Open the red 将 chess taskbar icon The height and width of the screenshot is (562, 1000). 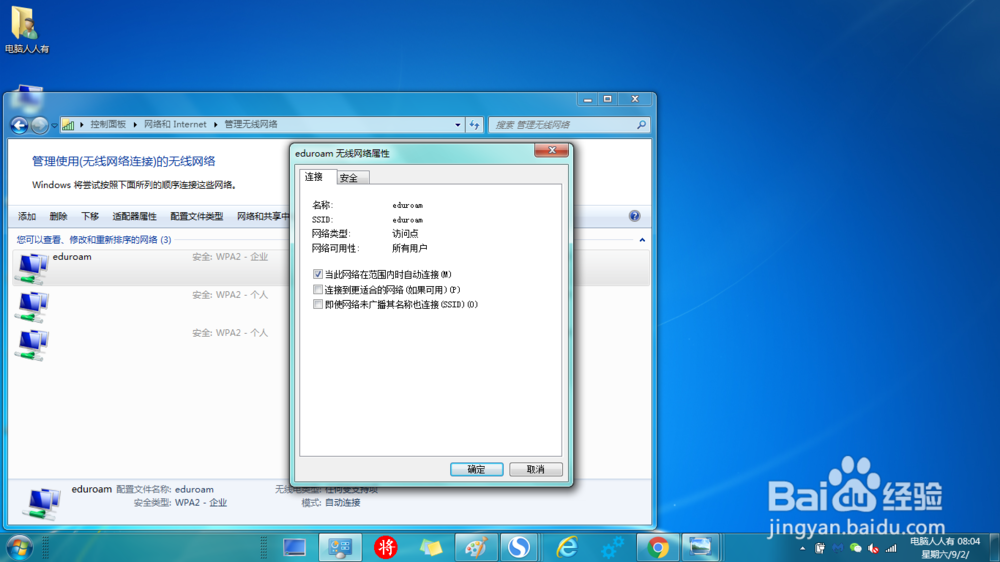click(385, 547)
